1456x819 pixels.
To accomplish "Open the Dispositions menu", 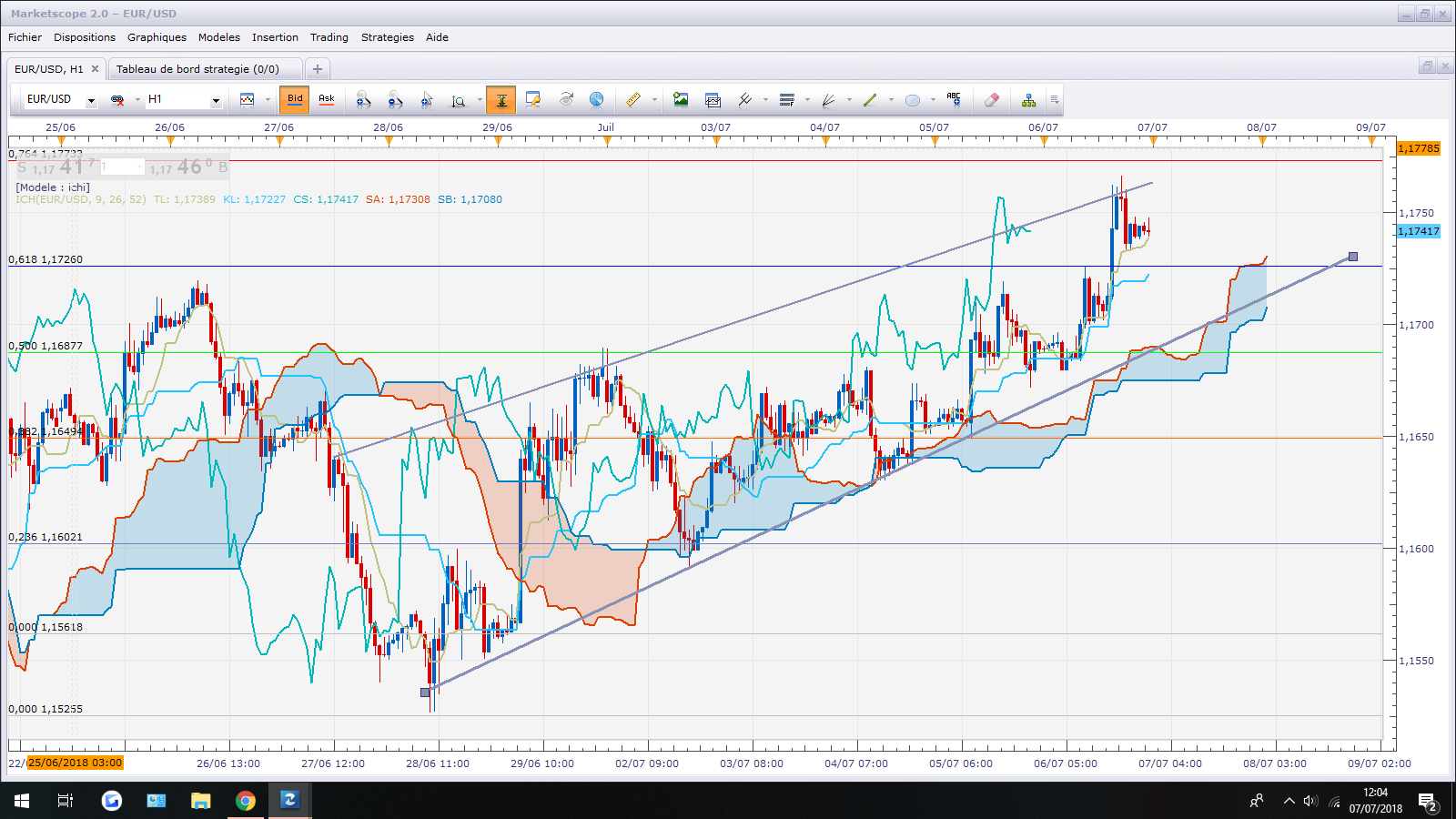I will (x=85, y=37).
